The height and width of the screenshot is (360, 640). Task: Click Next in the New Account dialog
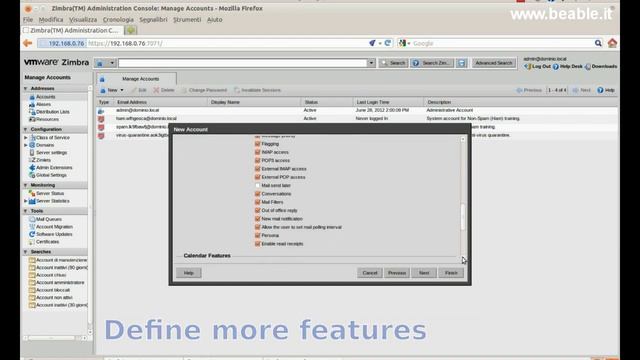click(424, 273)
